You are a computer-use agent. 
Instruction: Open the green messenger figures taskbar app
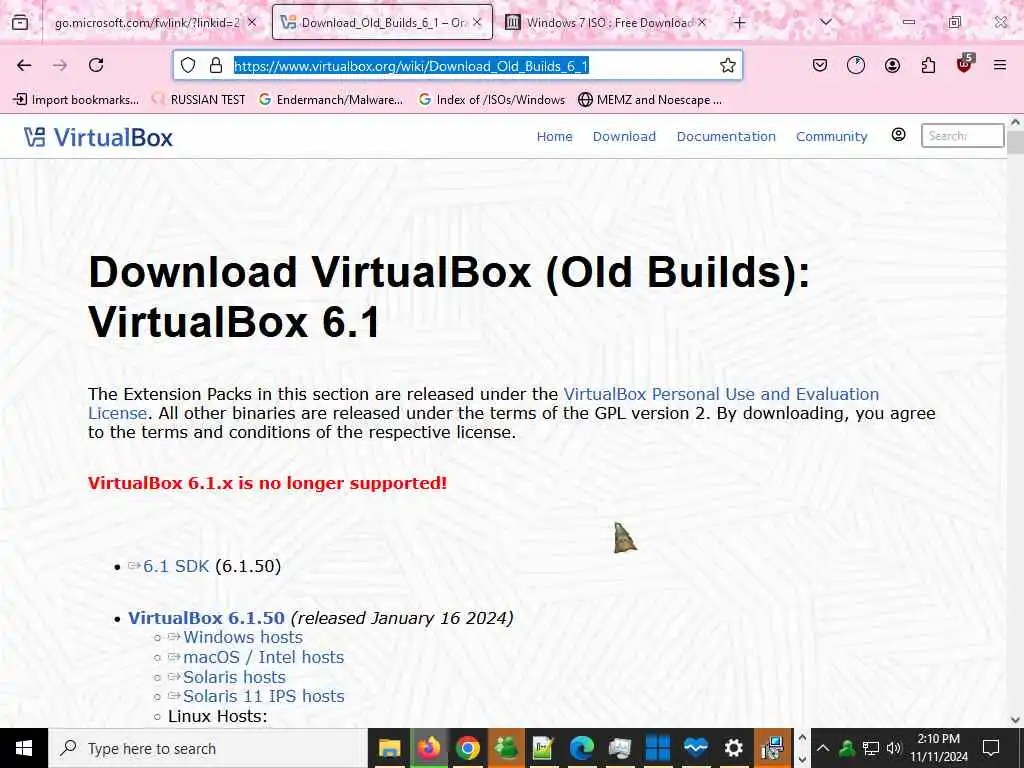click(x=505, y=748)
